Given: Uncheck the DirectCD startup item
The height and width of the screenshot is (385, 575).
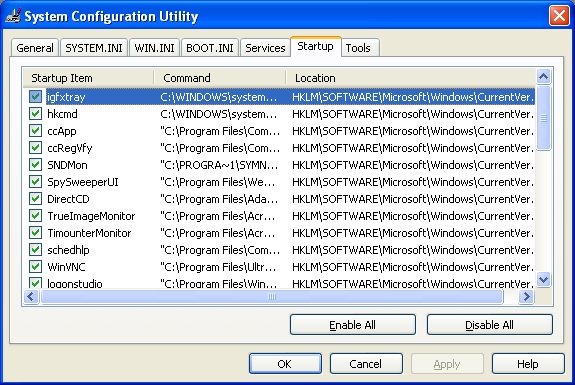Looking at the screenshot, I should tap(35, 199).
